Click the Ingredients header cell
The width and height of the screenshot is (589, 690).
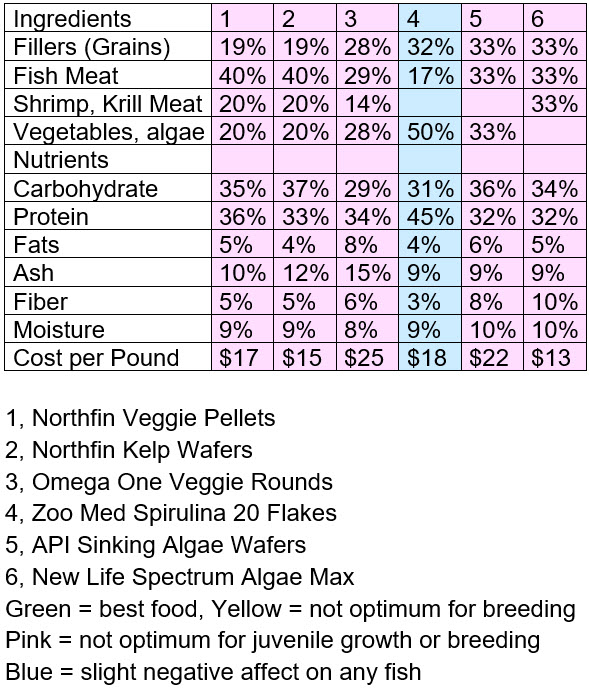coord(108,18)
